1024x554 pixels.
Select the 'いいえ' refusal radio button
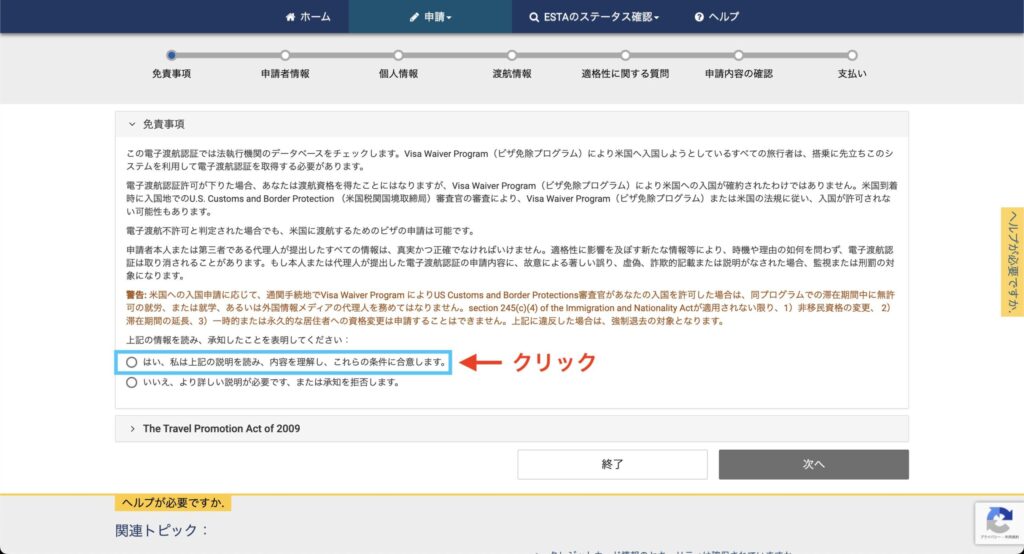click(132, 382)
